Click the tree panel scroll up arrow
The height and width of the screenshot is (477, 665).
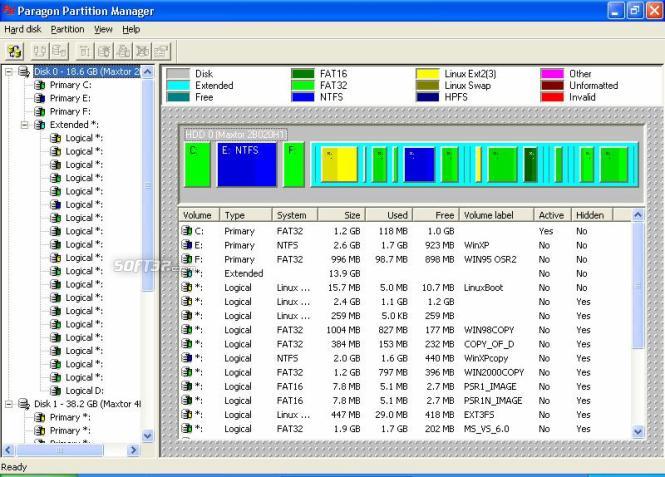coord(148,72)
